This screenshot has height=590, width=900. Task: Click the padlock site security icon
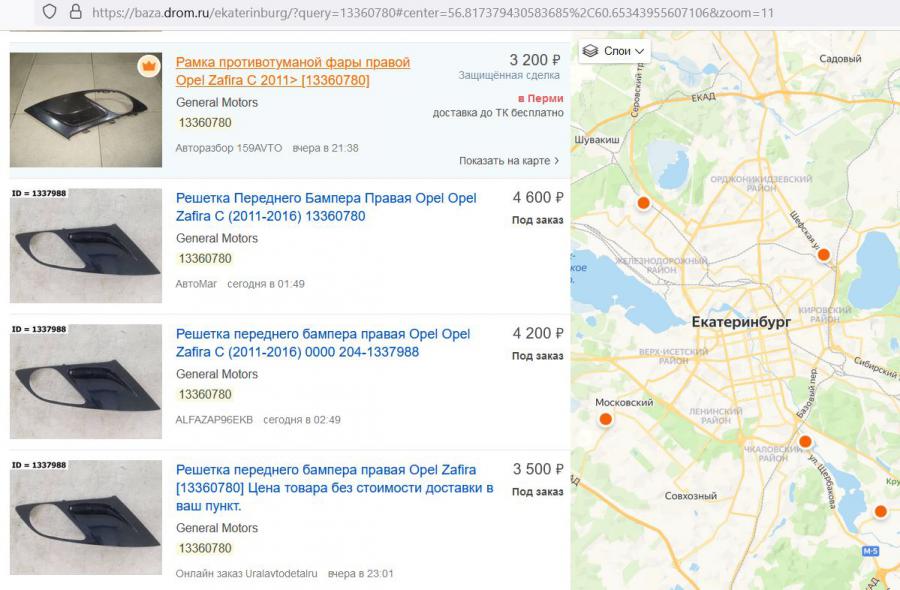point(76,11)
